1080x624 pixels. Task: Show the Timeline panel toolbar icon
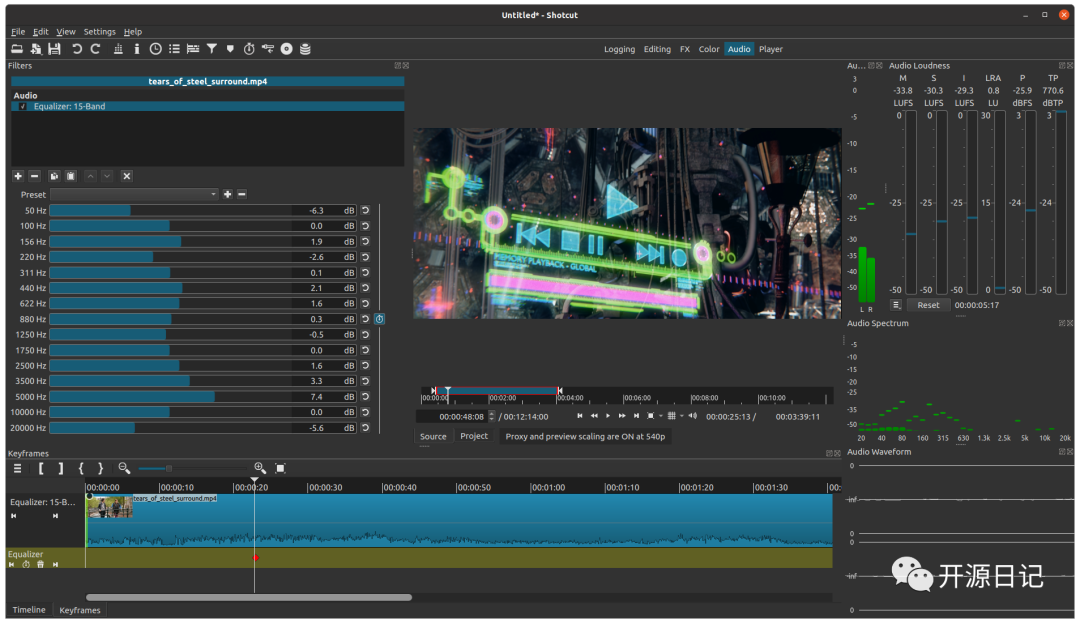click(x=193, y=49)
